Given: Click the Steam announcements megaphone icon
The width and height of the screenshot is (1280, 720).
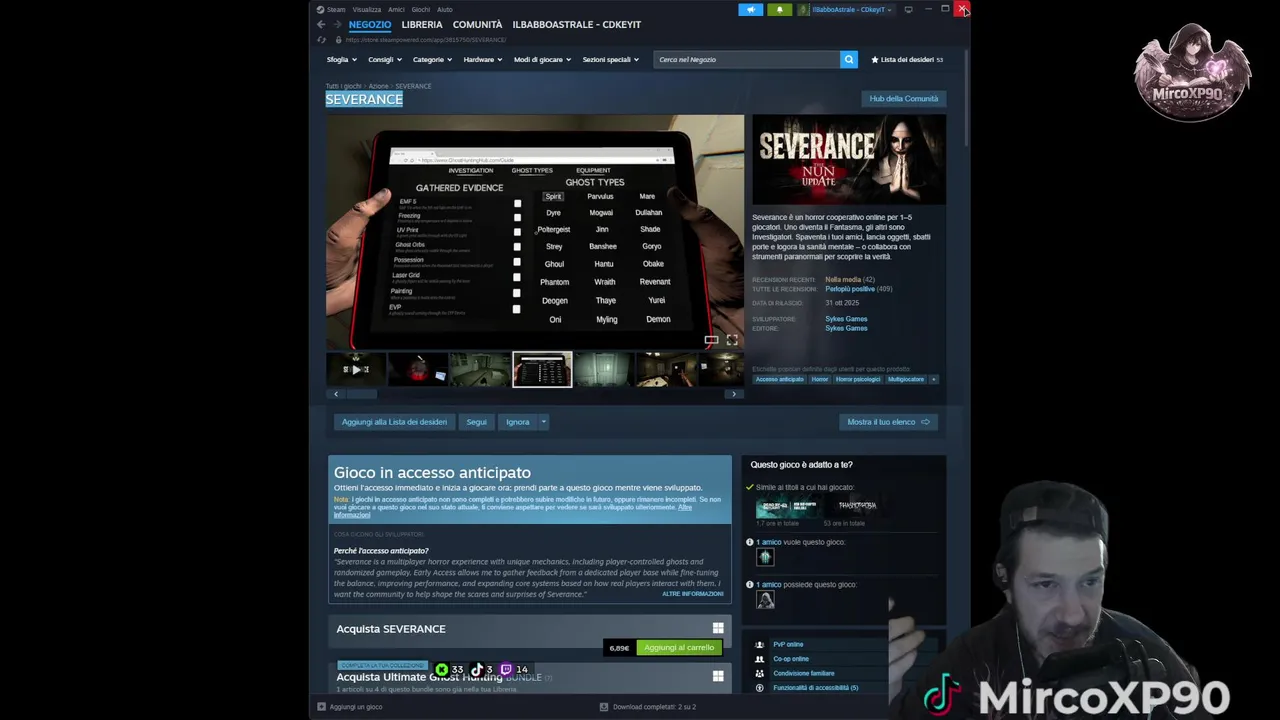Looking at the screenshot, I should coord(751,10).
